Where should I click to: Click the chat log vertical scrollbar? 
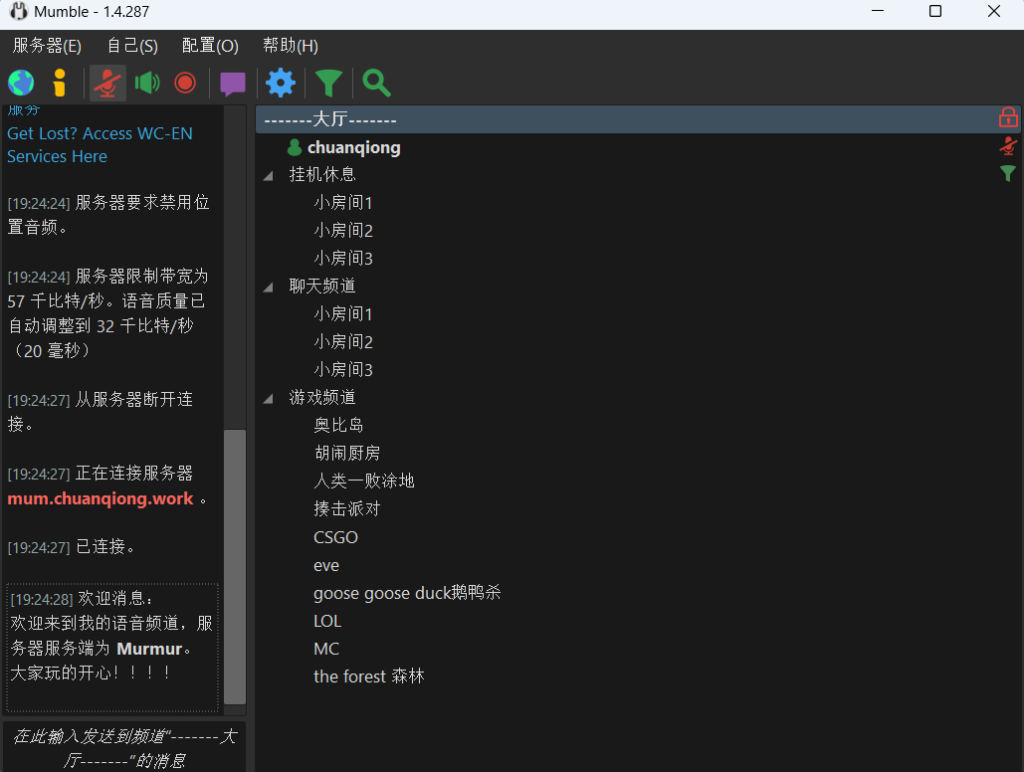pos(234,566)
